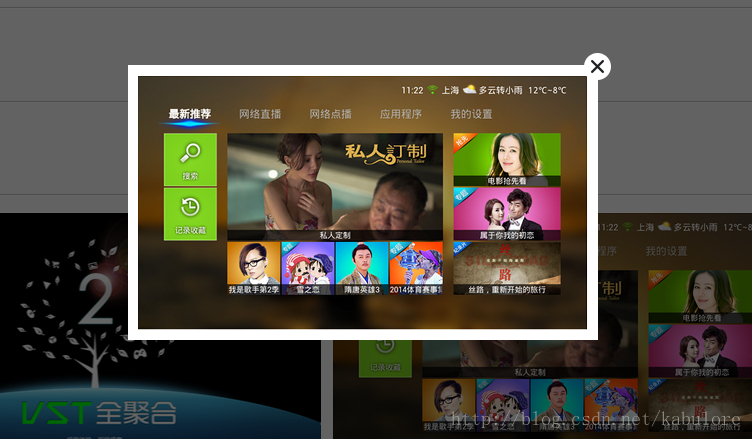Open the 记录收藏 history tile in the popup
The image size is (752, 439).
[190, 214]
